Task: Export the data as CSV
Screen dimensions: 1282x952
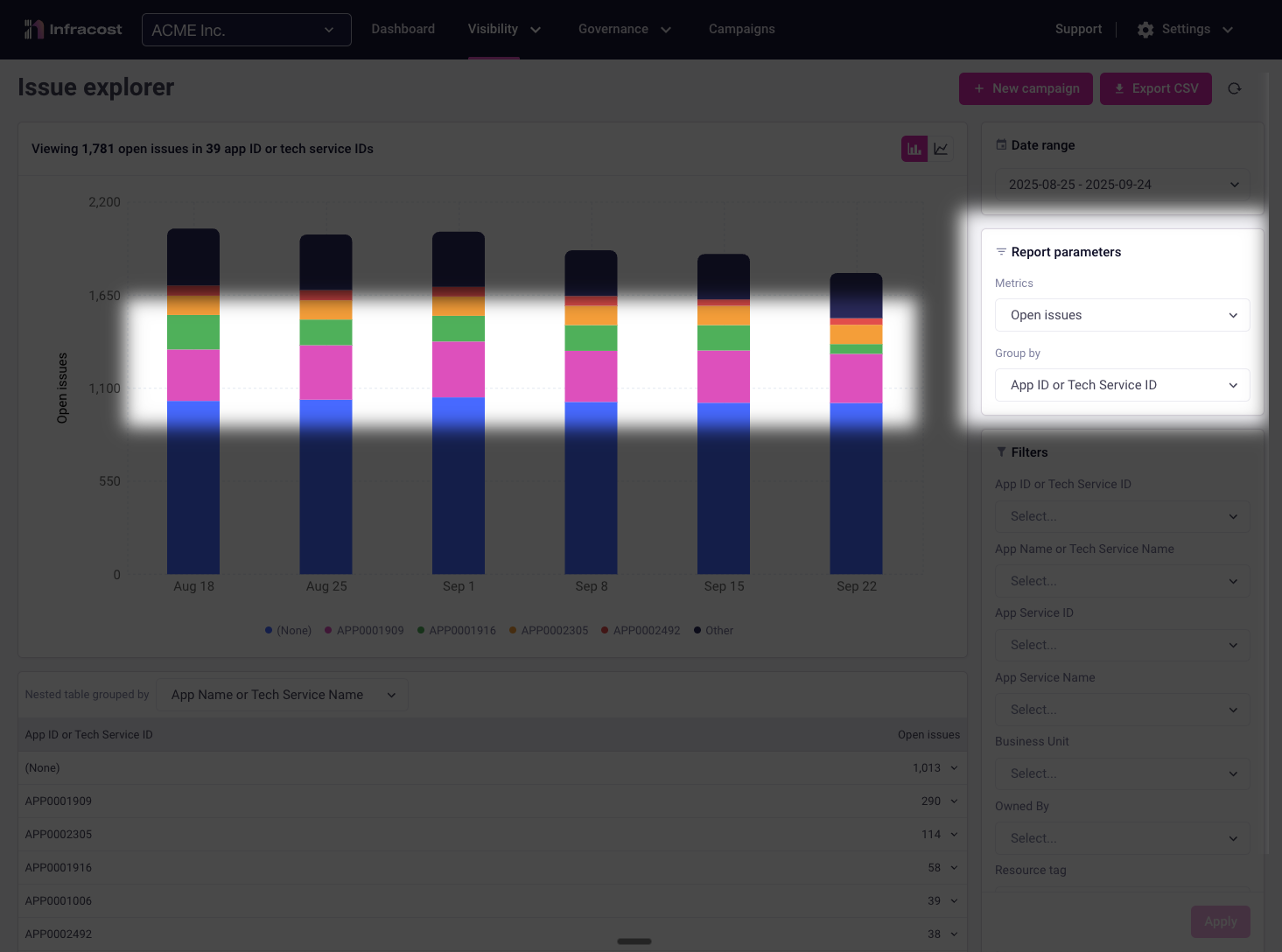Action: pos(1155,88)
